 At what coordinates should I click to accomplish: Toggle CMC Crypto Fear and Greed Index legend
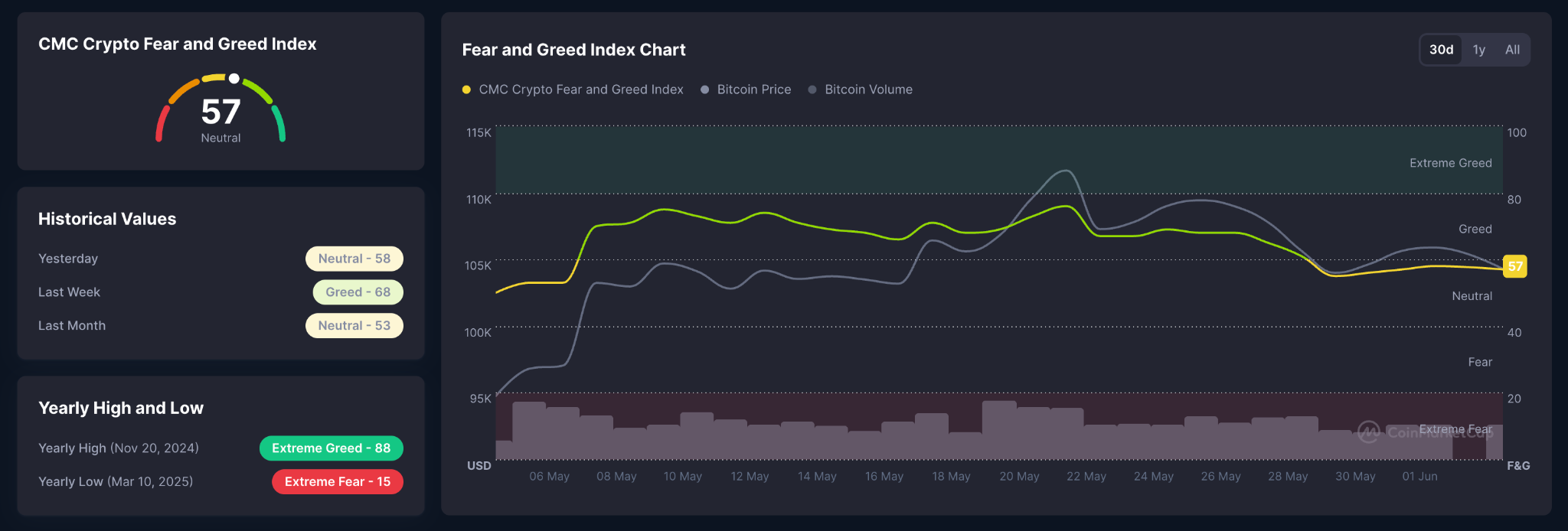pyautogui.click(x=573, y=90)
